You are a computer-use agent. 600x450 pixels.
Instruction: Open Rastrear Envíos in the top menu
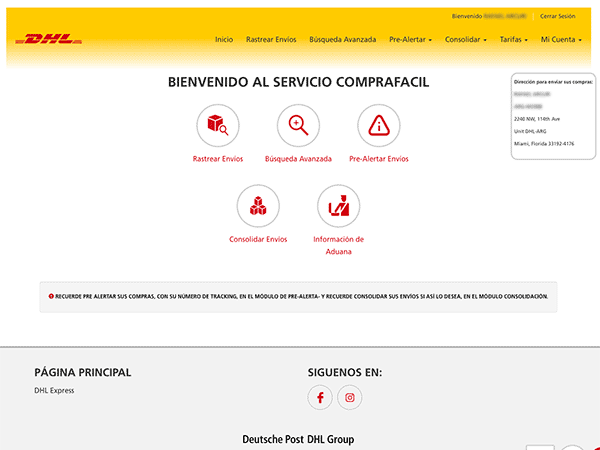(271, 39)
